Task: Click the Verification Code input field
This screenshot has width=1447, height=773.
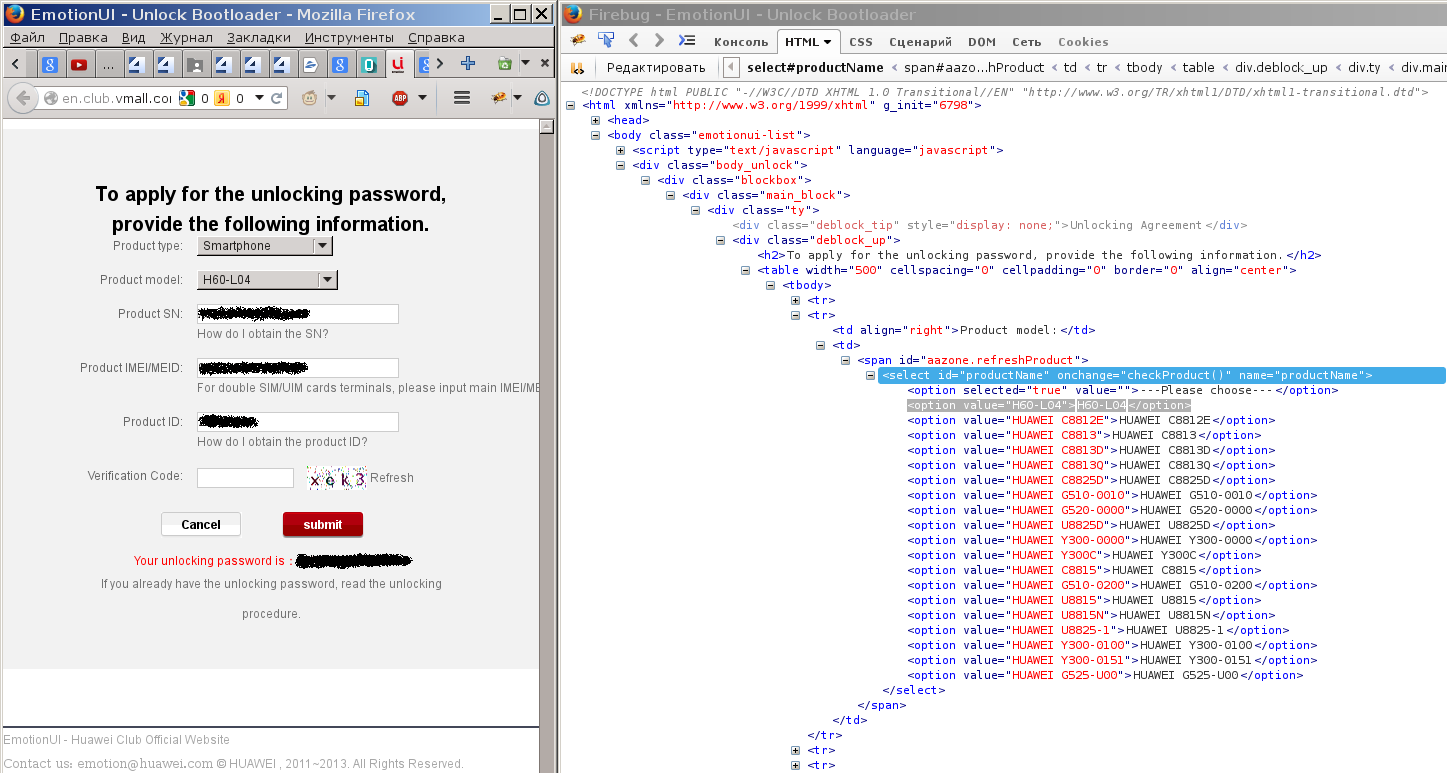Action: [x=245, y=478]
